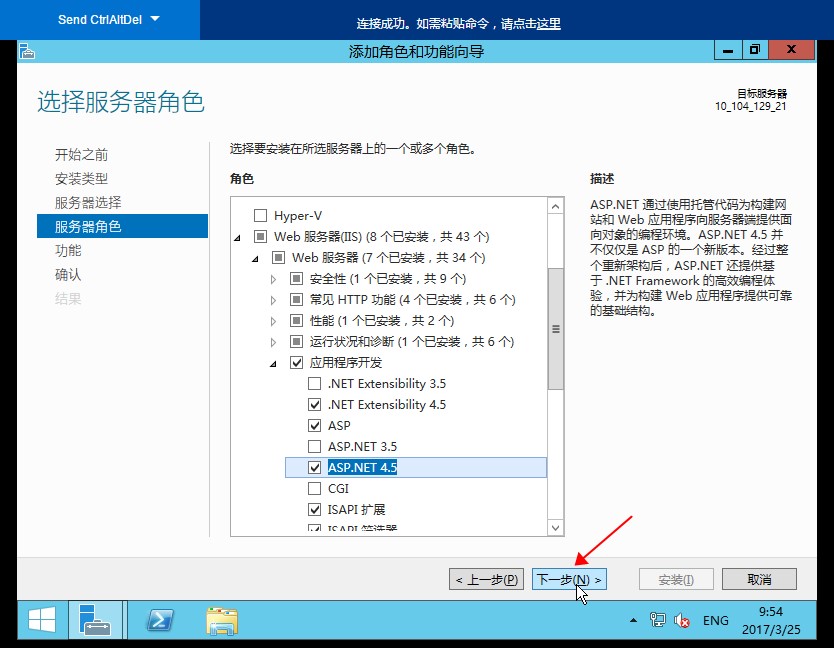
Task: Uncheck the ISAPI 扩展 checkbox
Action: 314,510
